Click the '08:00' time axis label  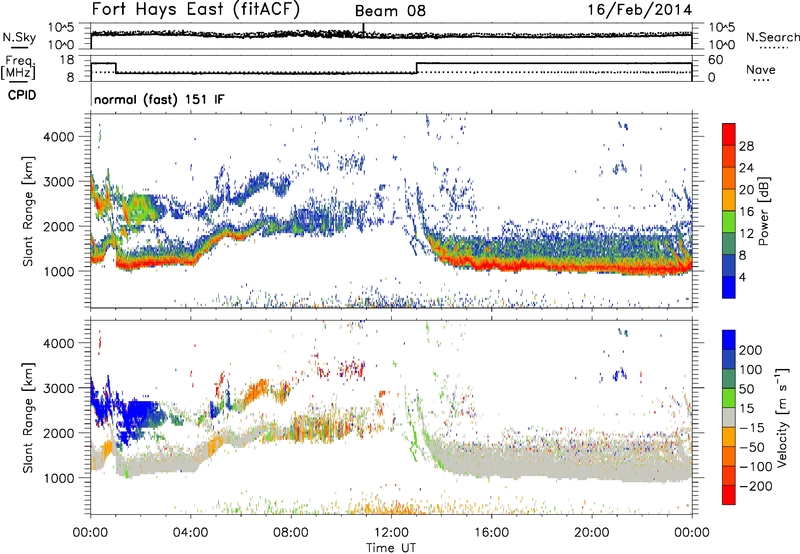tap(291, 533)
